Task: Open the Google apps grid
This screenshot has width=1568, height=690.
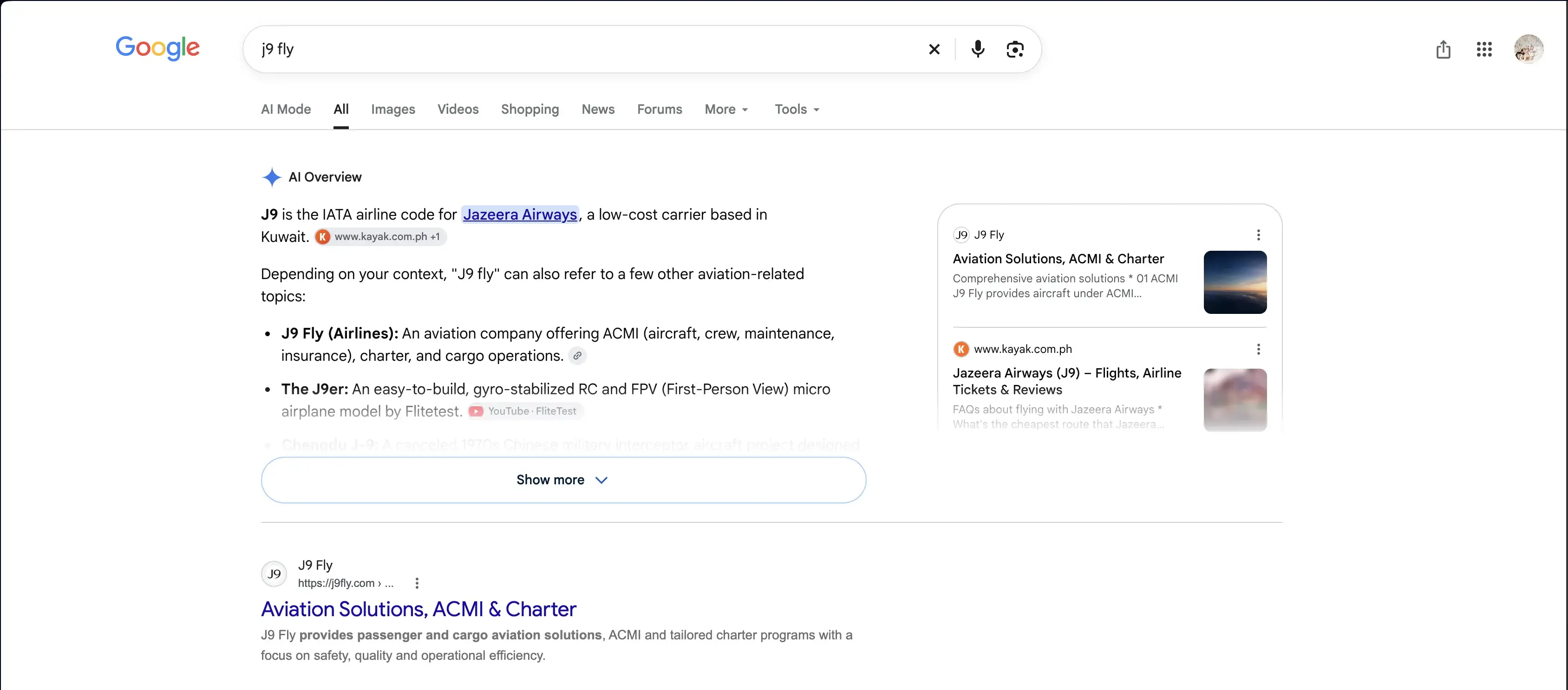Action: pos(1484,49)
